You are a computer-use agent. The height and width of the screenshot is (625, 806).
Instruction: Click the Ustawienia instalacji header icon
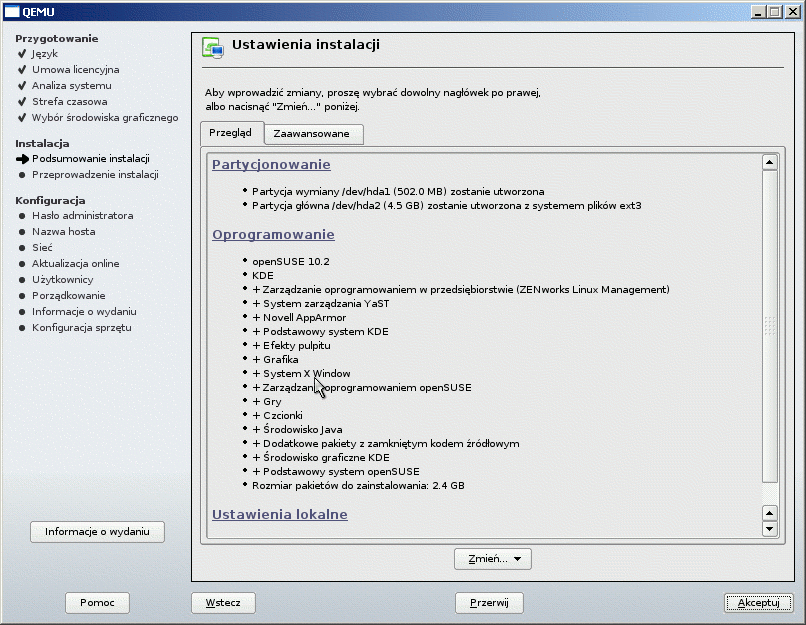212,48
